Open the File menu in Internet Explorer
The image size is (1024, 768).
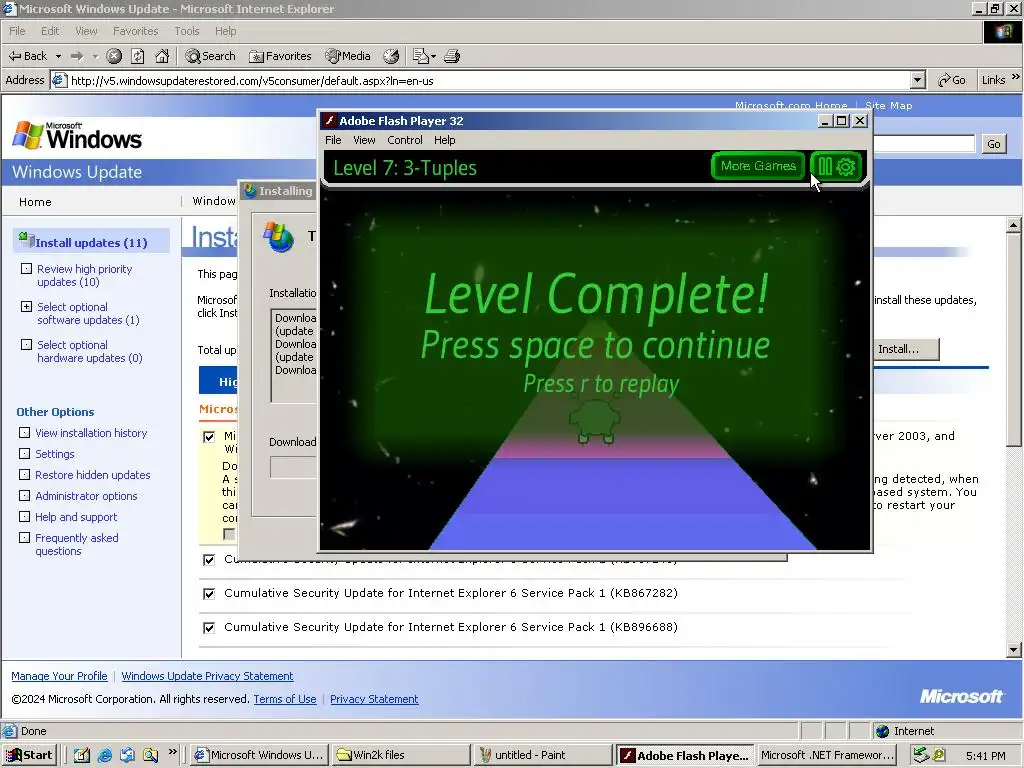coord(17,31)
